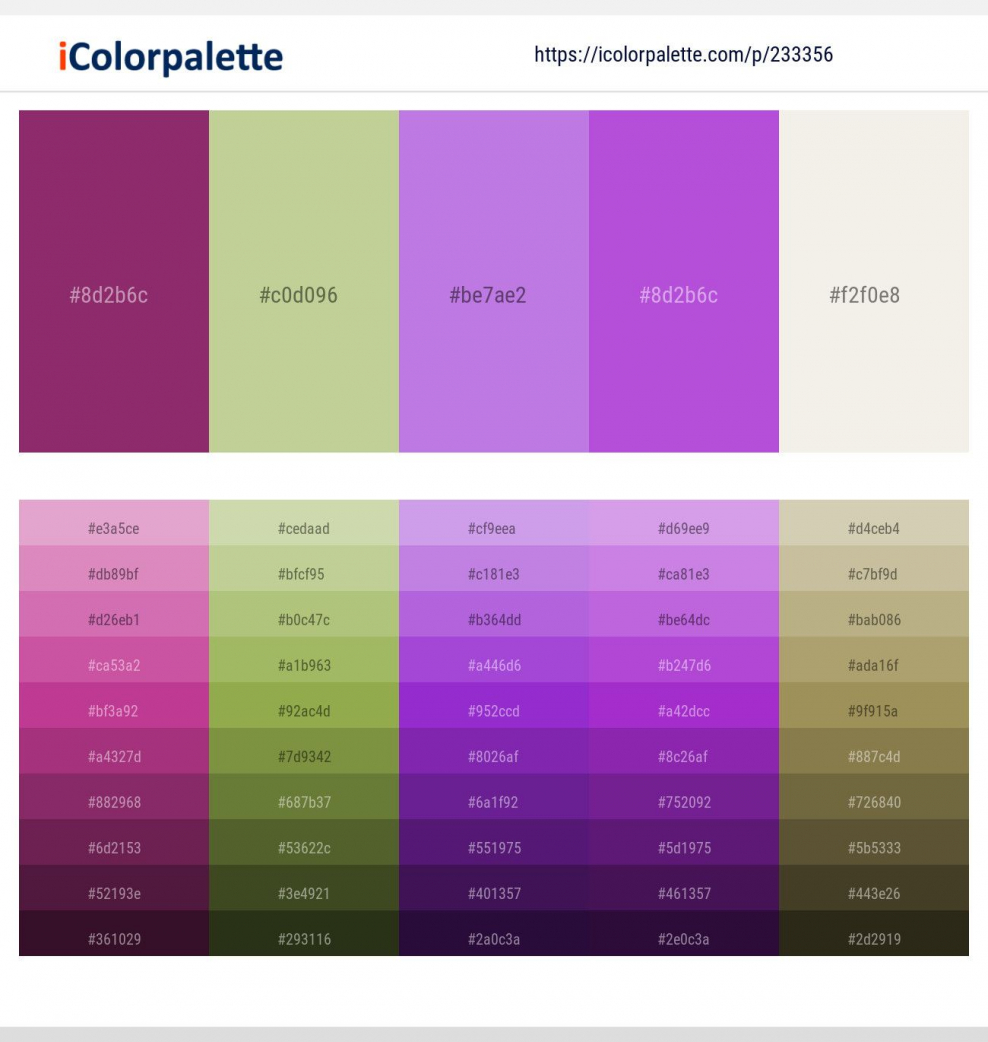Screen dimensions: 988x1042
Task: Open the icolorpalette.com/p/233356 URL link
Action: pyautogui.click(x=683, y=55)
